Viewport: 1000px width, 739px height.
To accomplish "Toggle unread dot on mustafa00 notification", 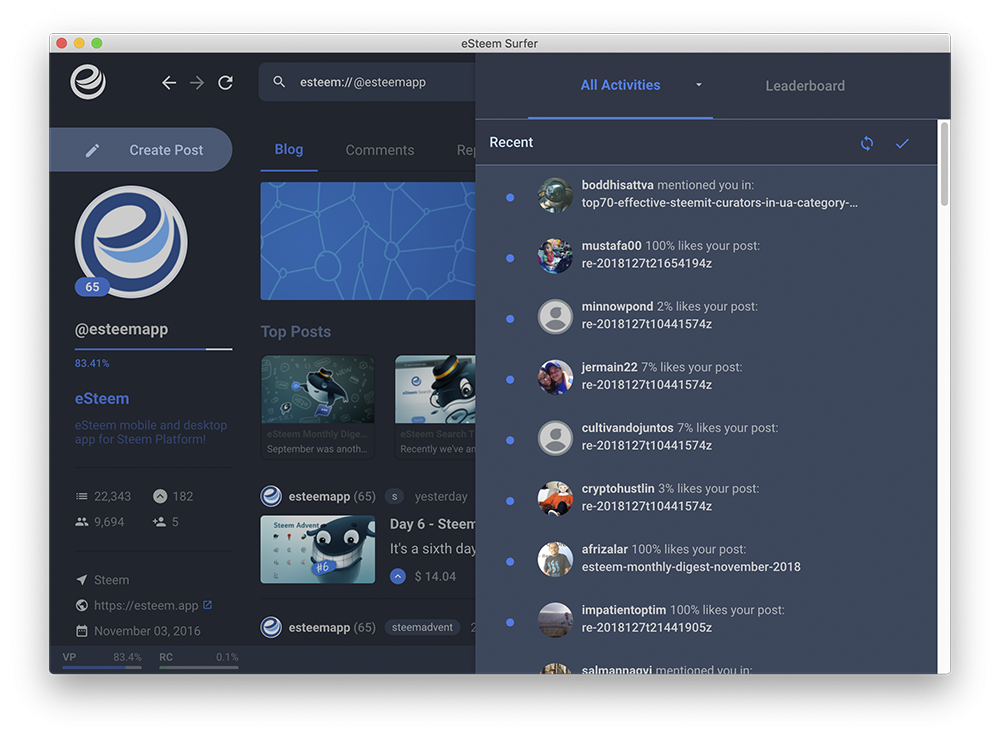I will click(510, 258).
